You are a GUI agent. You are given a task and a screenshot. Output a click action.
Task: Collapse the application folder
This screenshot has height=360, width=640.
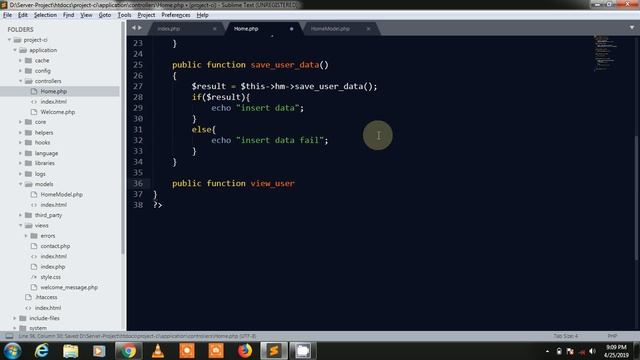point(15,50)
